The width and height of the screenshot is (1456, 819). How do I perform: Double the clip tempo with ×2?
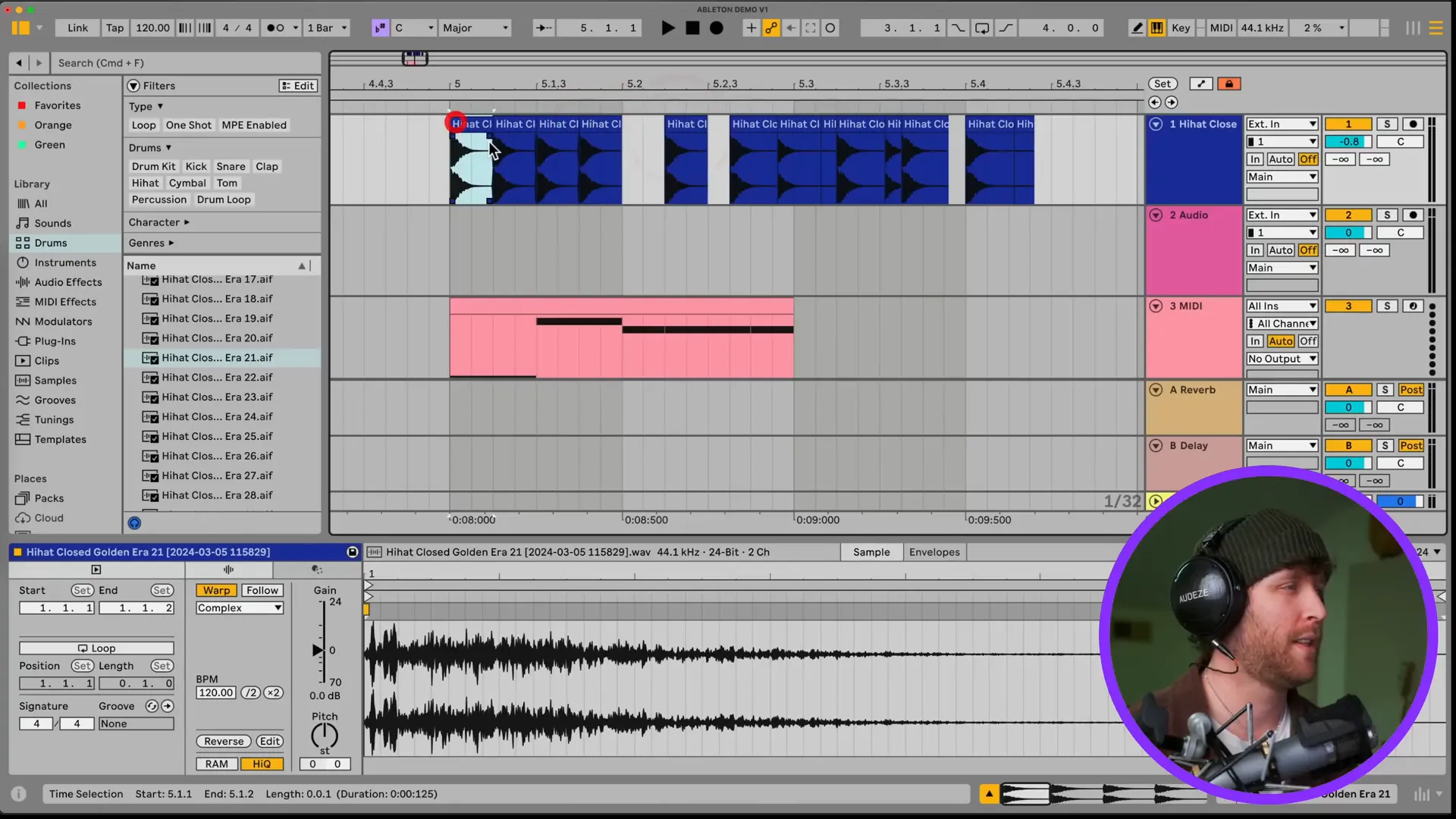(x=273, y=693)
